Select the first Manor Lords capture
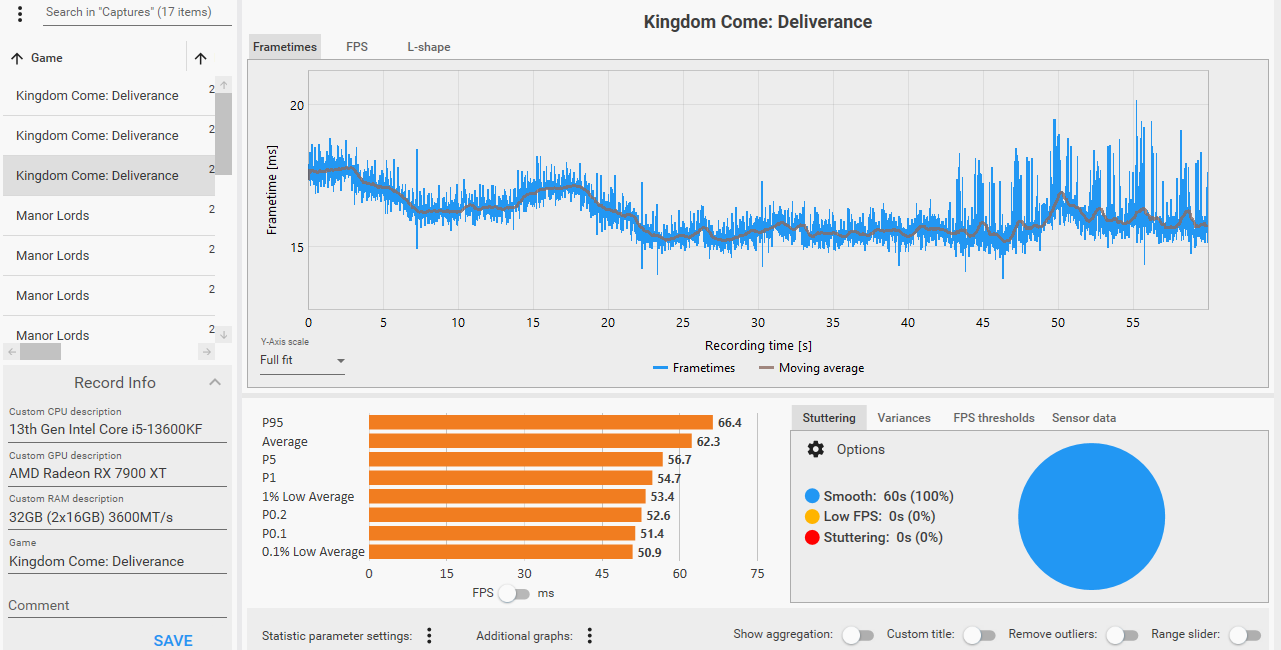The width and height of the screenshot is (1281, 650). click(108, 216)
